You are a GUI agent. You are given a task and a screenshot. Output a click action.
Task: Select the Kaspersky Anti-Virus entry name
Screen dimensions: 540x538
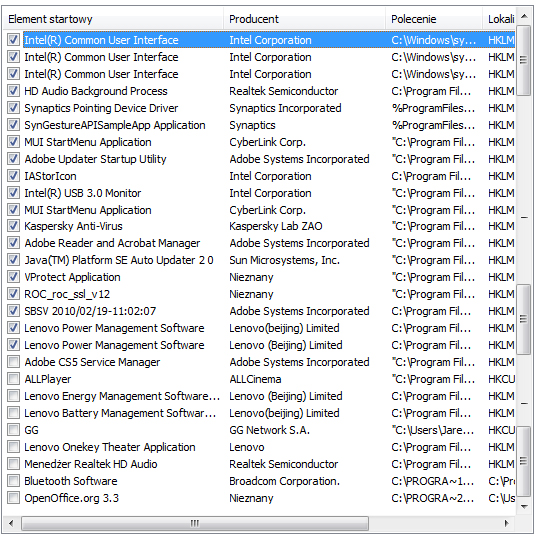click(x=73, y=226)
